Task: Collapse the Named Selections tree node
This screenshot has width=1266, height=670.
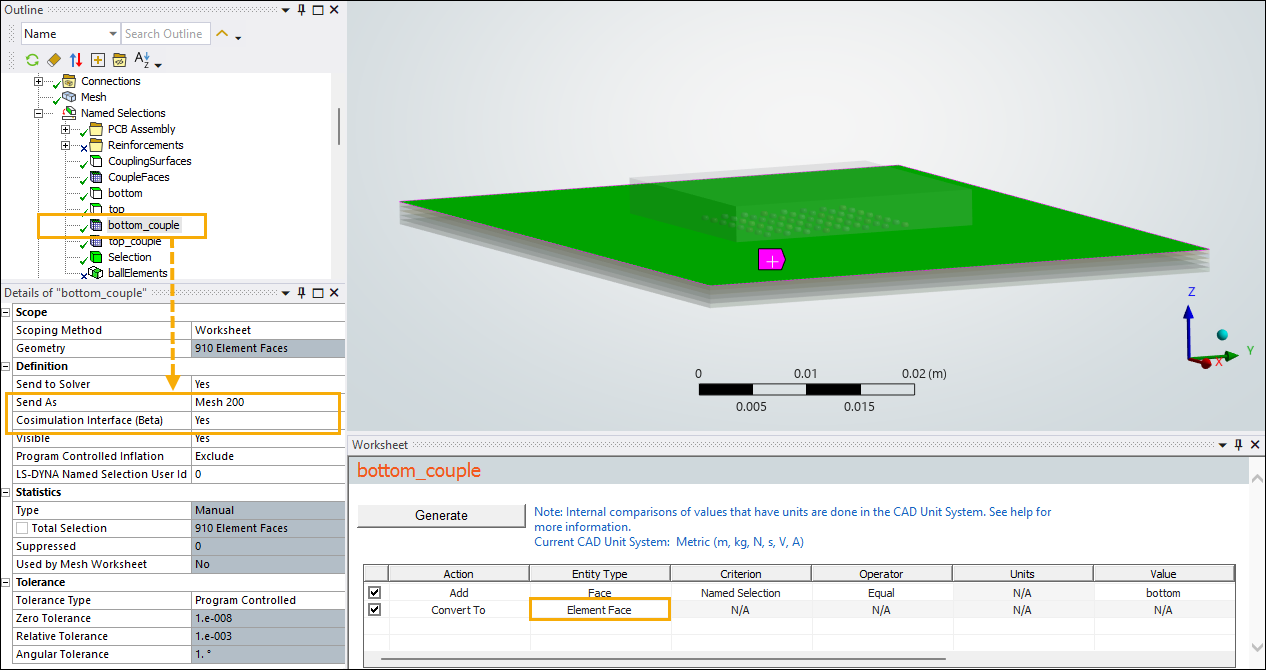Action: click(x=39, y=113)
